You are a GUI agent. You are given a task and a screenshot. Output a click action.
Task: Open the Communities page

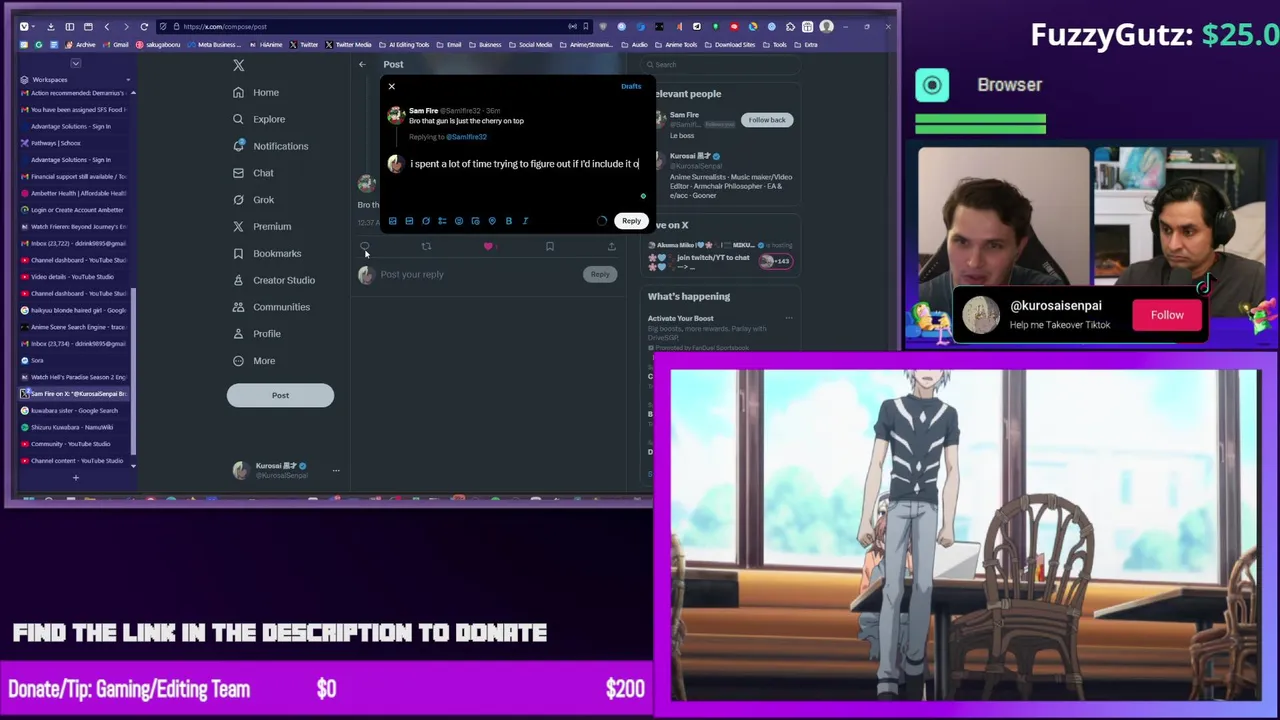pyautogui.click(x=270, y=307)
